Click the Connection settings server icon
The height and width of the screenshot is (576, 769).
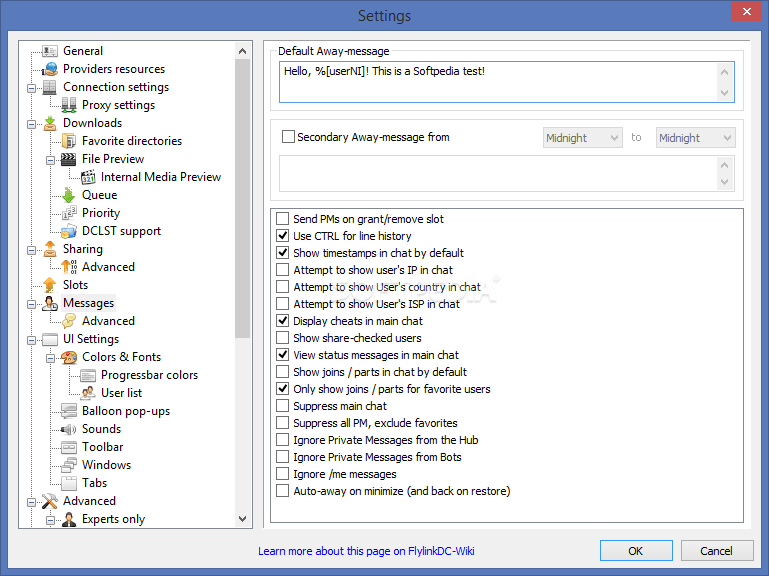point(50,87)
